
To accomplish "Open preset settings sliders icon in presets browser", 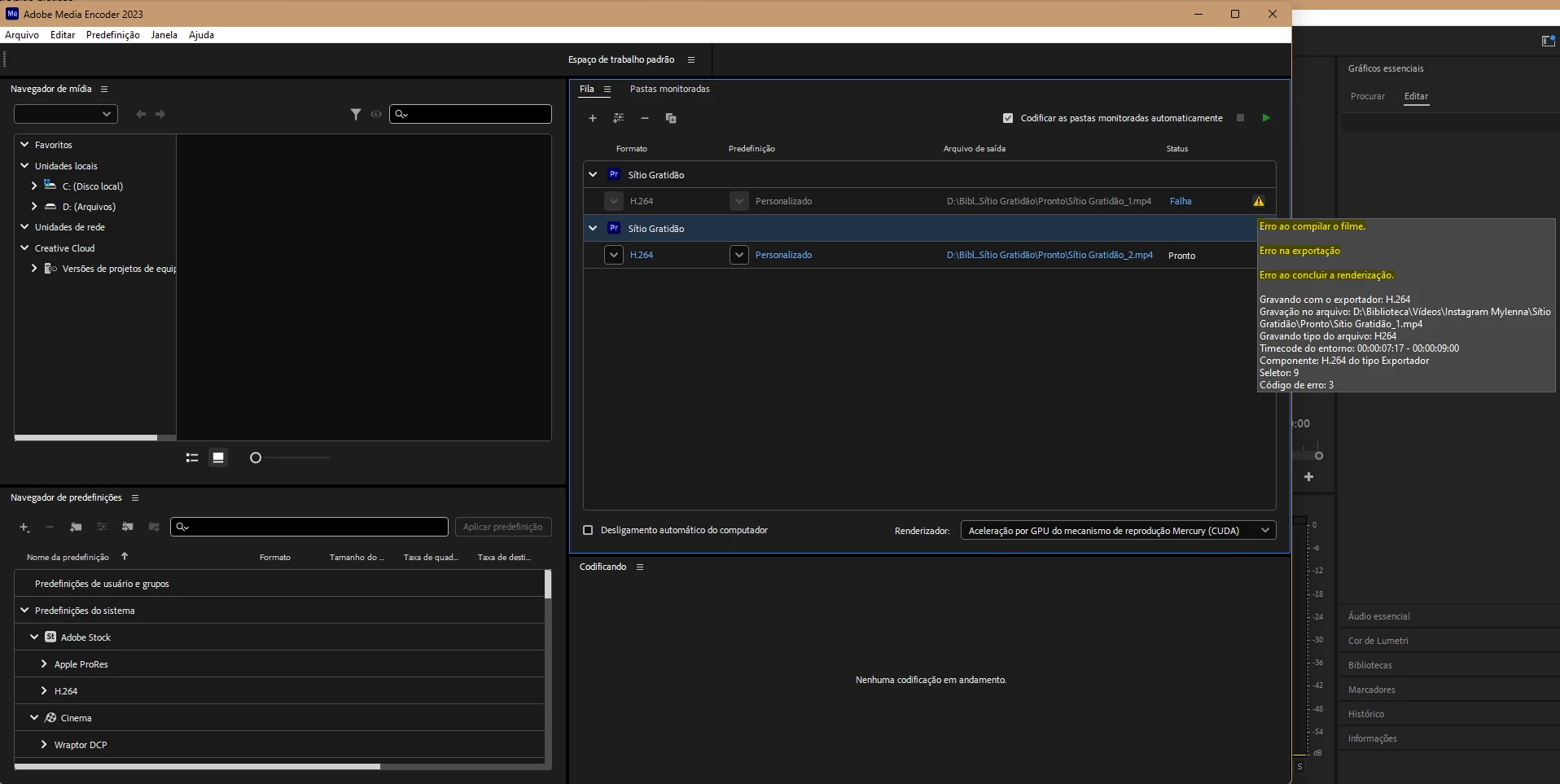I will point(102,528).
